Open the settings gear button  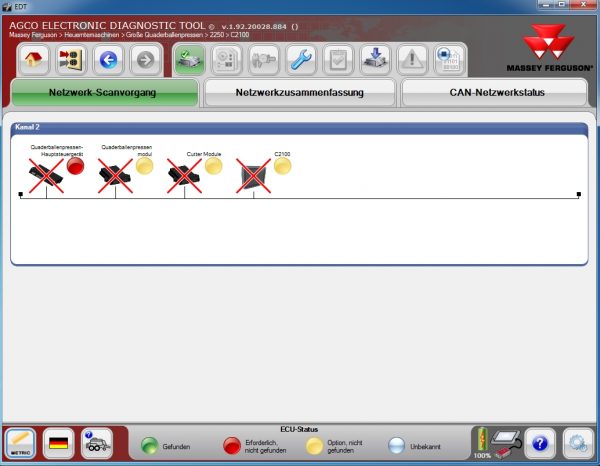(578, 444)
